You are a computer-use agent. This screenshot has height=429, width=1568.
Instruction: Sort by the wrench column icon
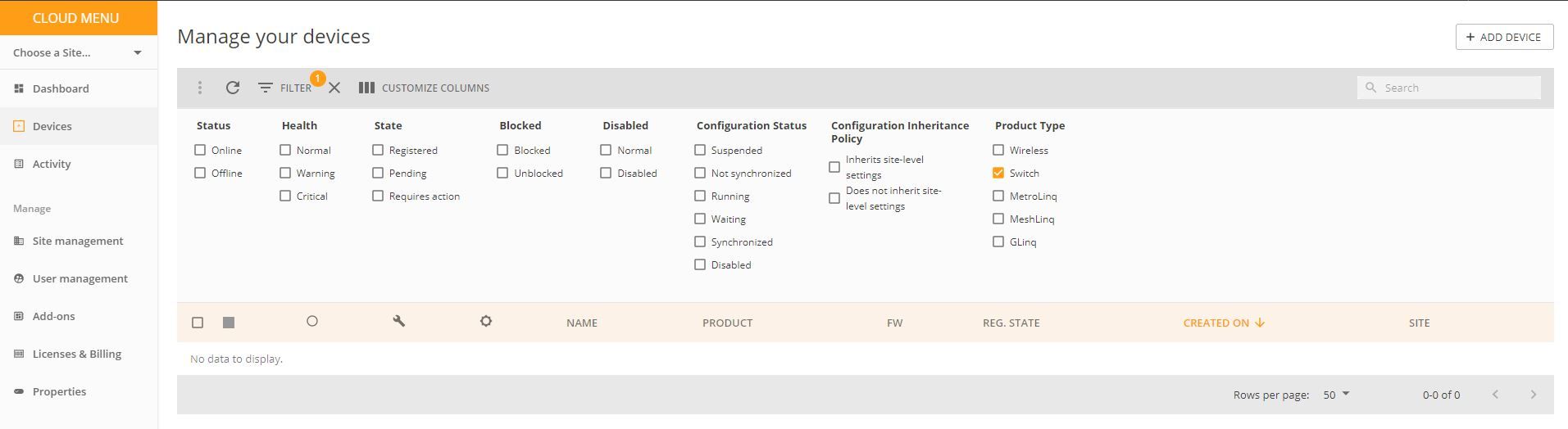pyautogui.click(x=399, y=322)
